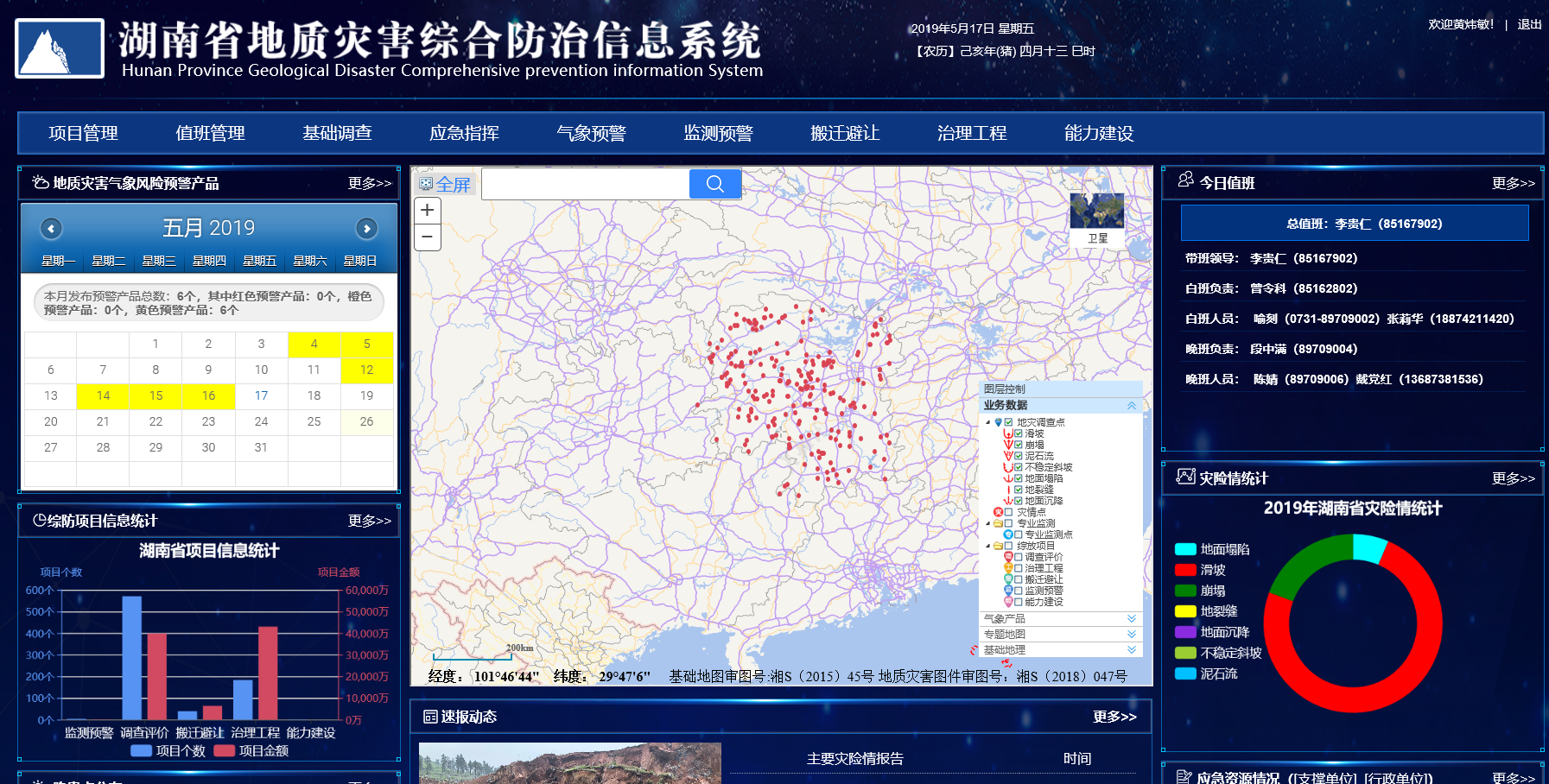This screenshot has height=784, width=1549.
Task: Click the blue search magnifier on the map
Action: coord(715,183)
